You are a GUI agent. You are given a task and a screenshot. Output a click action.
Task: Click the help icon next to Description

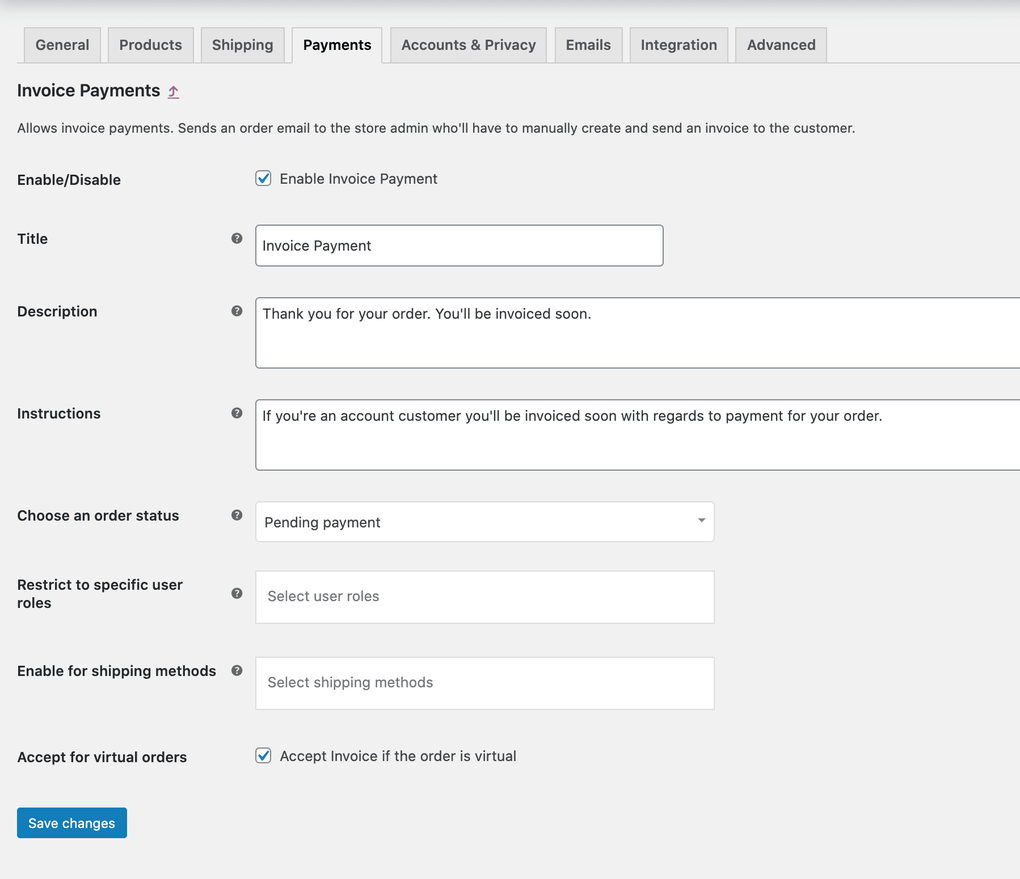[237, 311]
